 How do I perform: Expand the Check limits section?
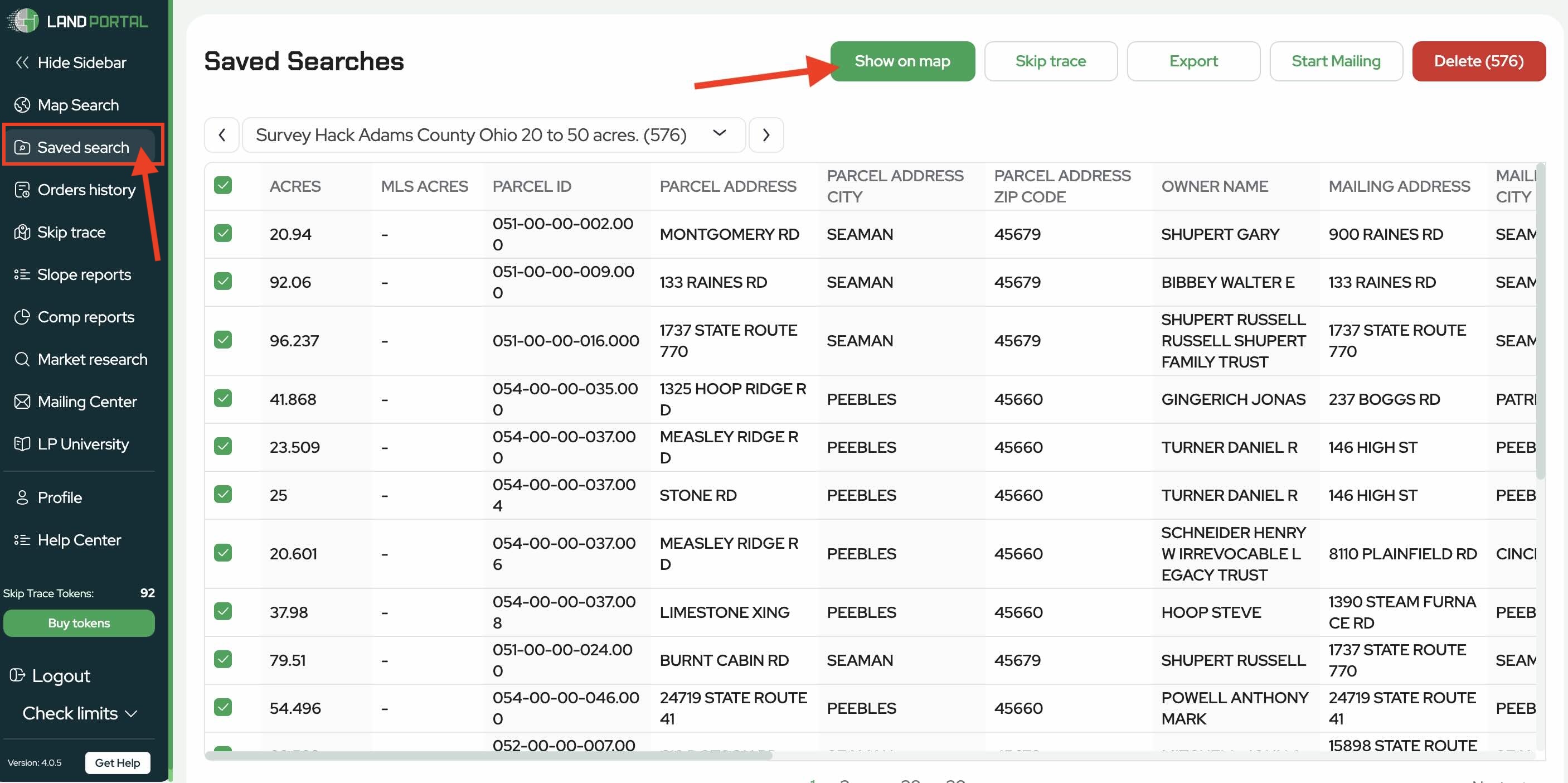click(x=79, y=713)
